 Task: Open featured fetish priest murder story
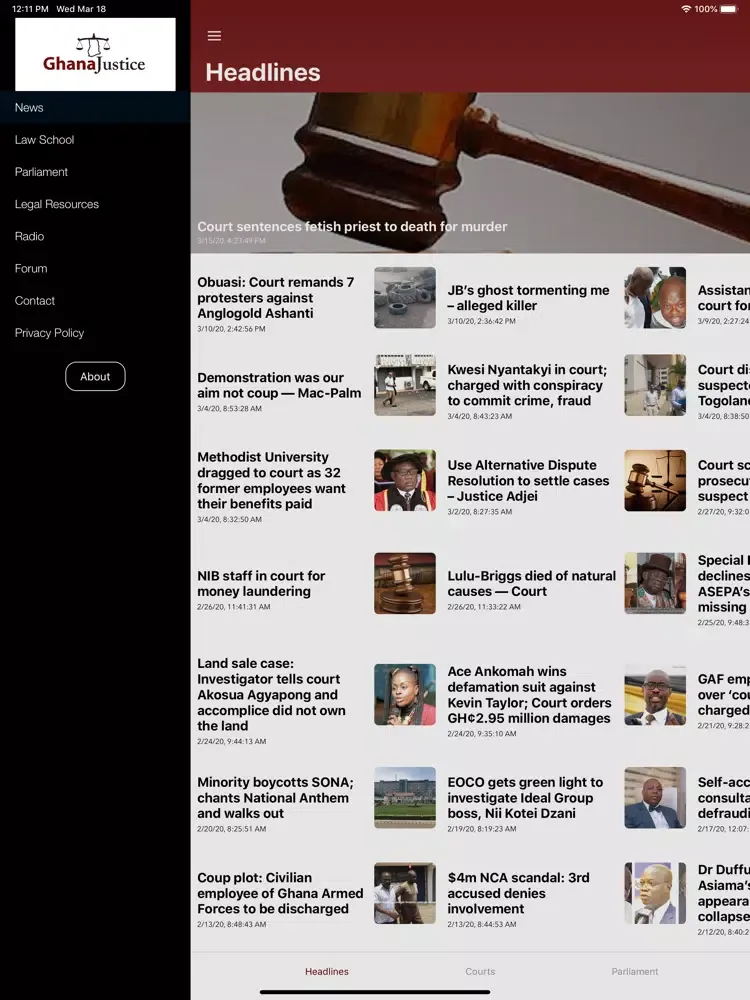point(470,173)
